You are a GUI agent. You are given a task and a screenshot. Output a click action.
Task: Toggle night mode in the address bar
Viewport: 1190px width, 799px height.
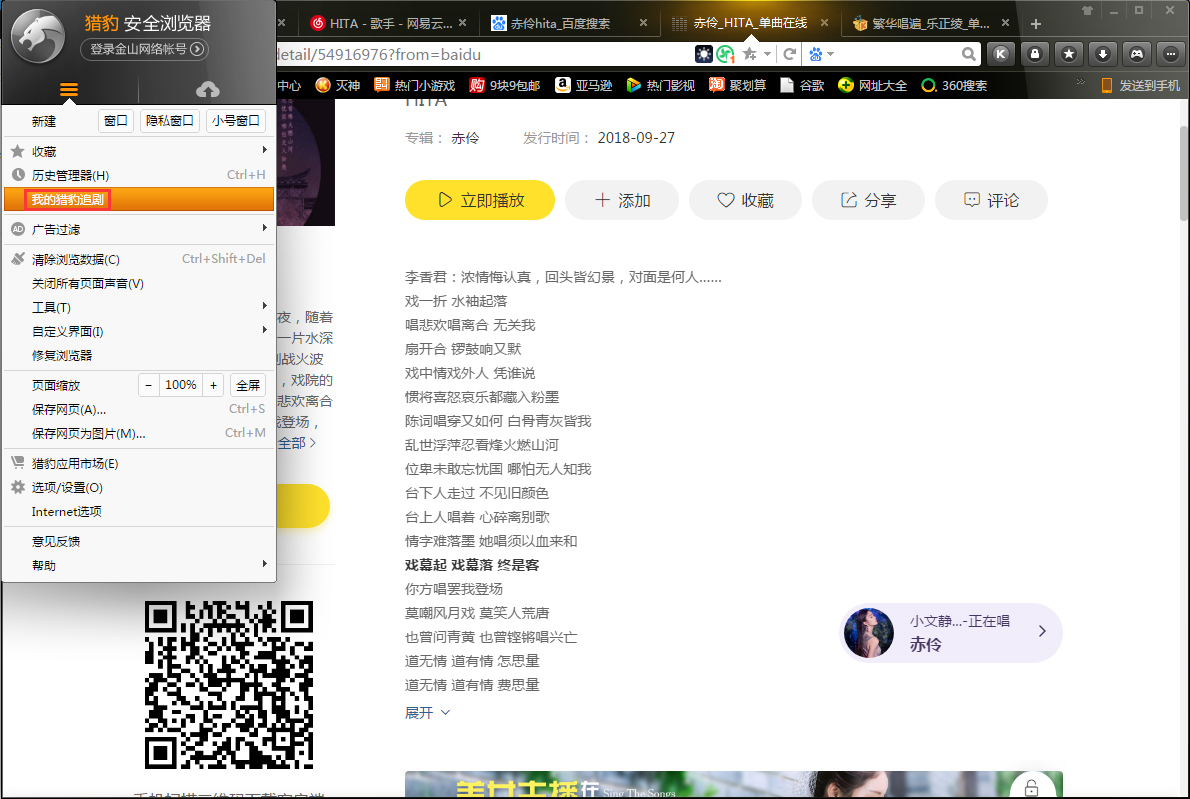coord(704,54)
